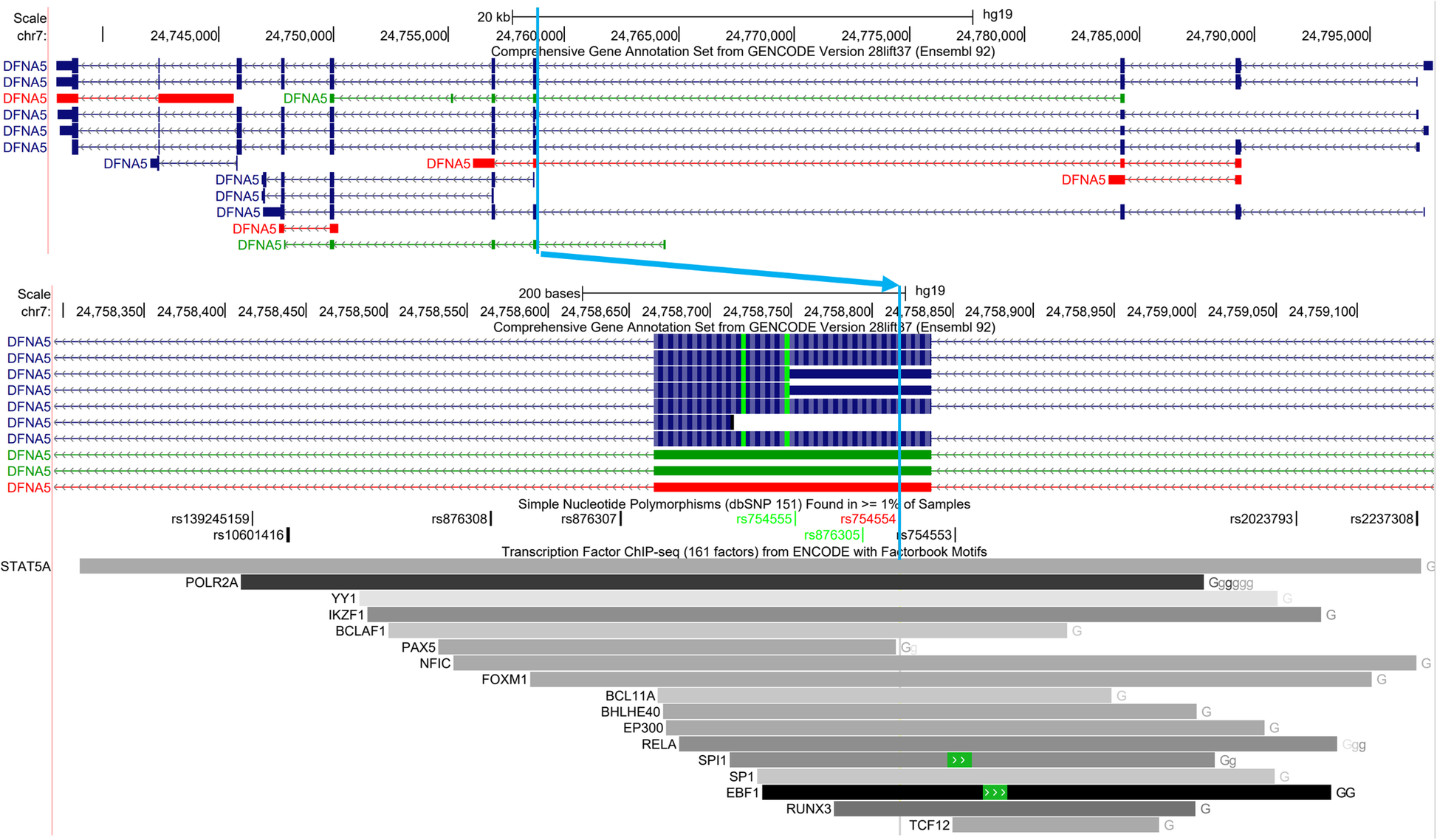Screen dimensions: 1437x840
Task: Open the PAX5 track item label
Action: pos(419,647)
